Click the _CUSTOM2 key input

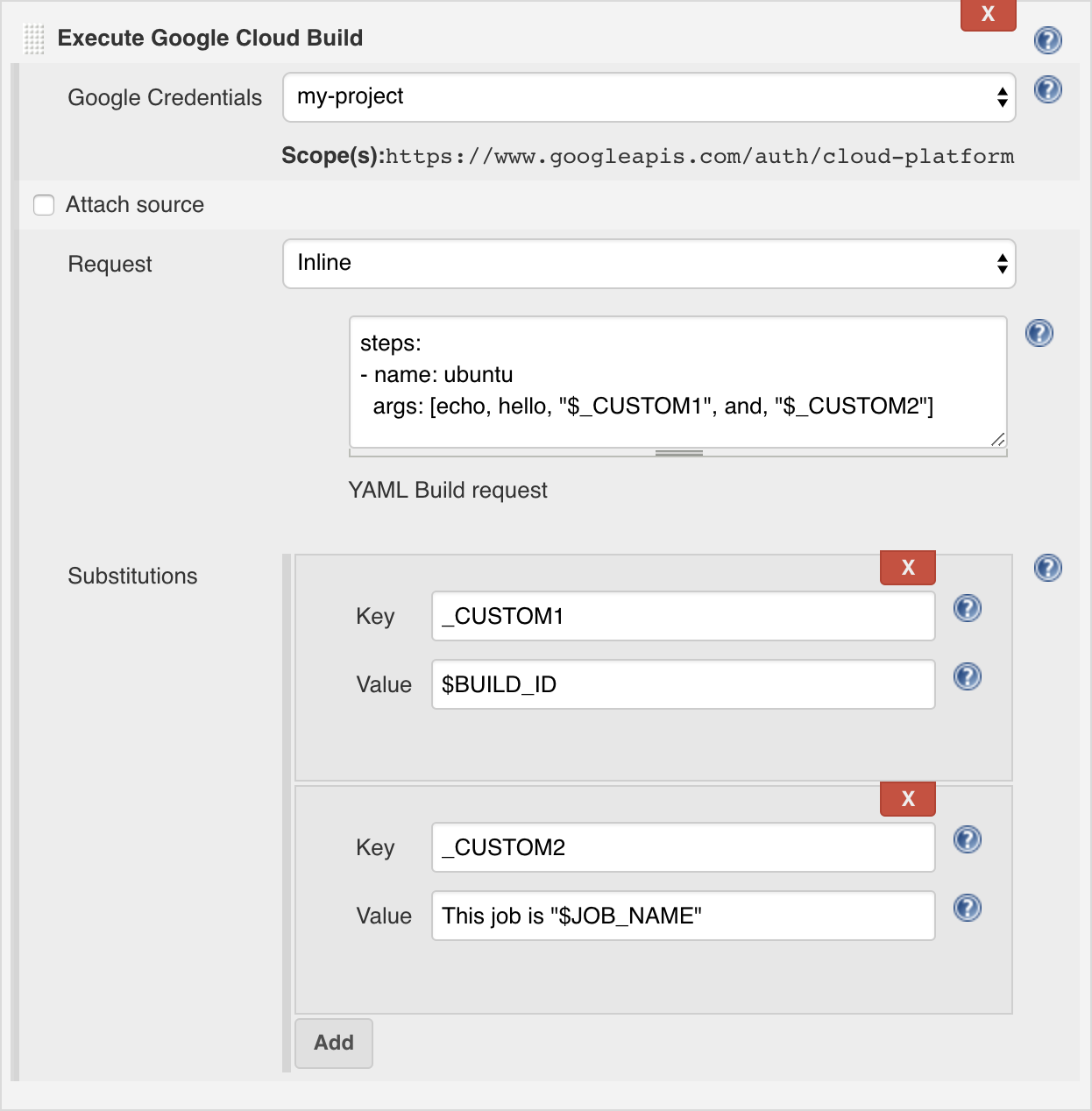684,847
